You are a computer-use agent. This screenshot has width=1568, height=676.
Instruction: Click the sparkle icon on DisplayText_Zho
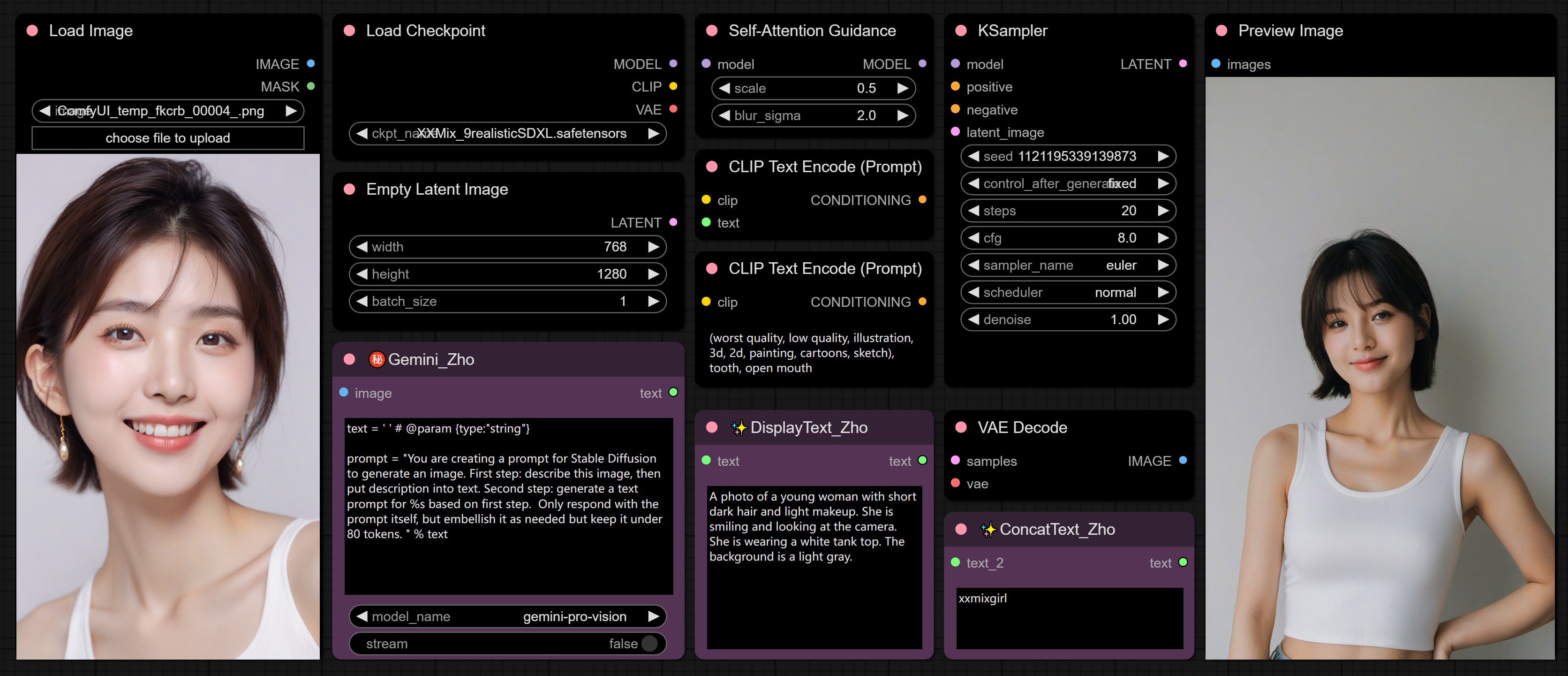click(739, 427)
